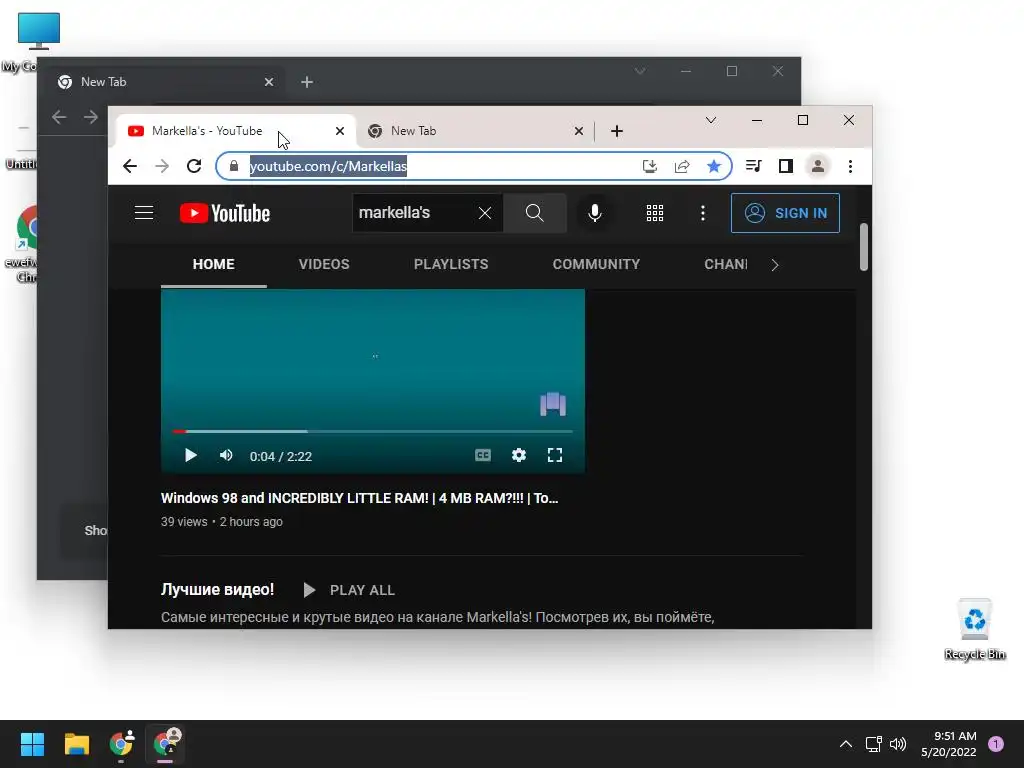Reload the YouTube page
This screenshot has width=1024, height=768.
coord(194,167)
